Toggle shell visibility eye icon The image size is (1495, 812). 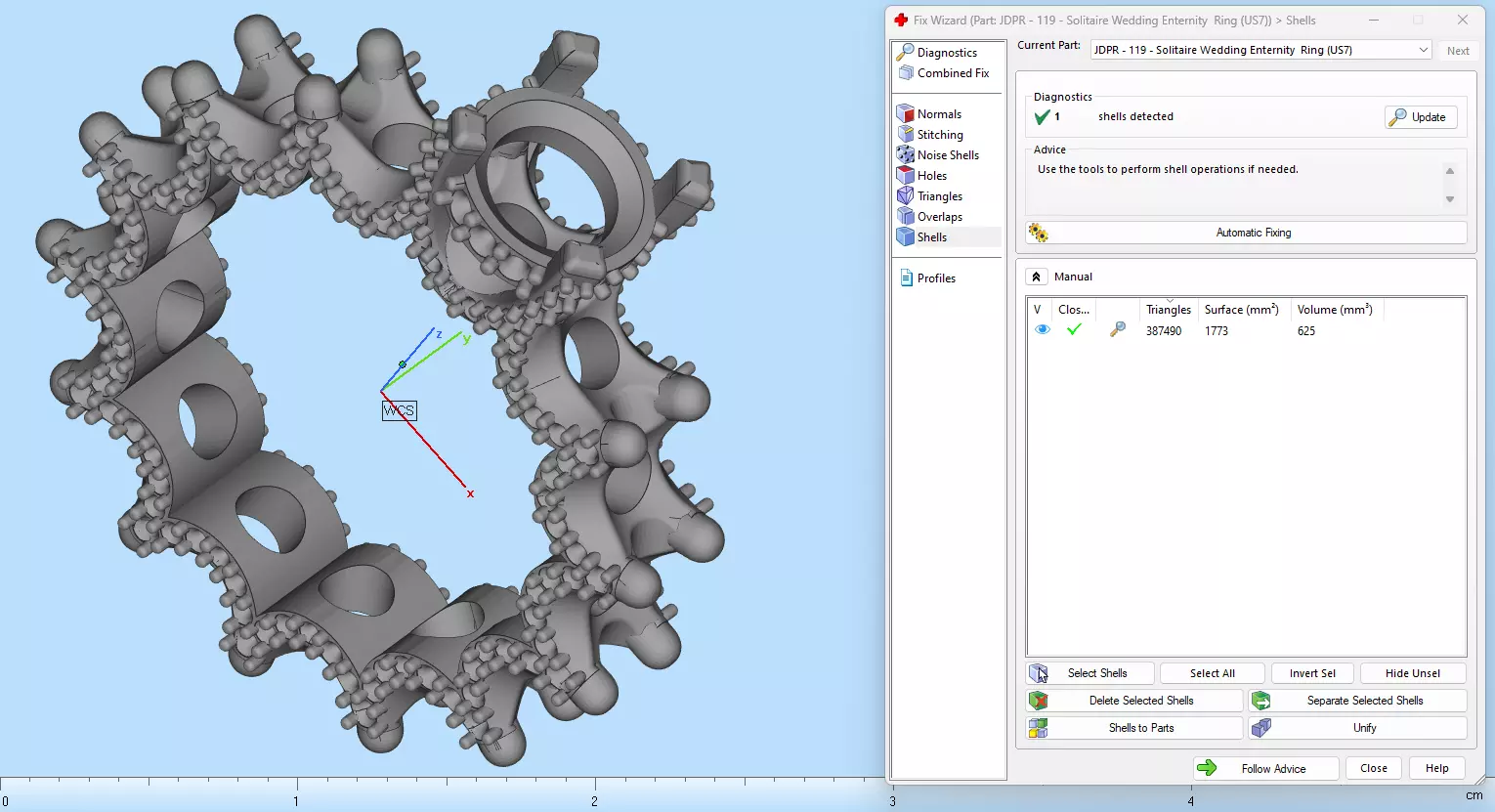coord(1043,330)
